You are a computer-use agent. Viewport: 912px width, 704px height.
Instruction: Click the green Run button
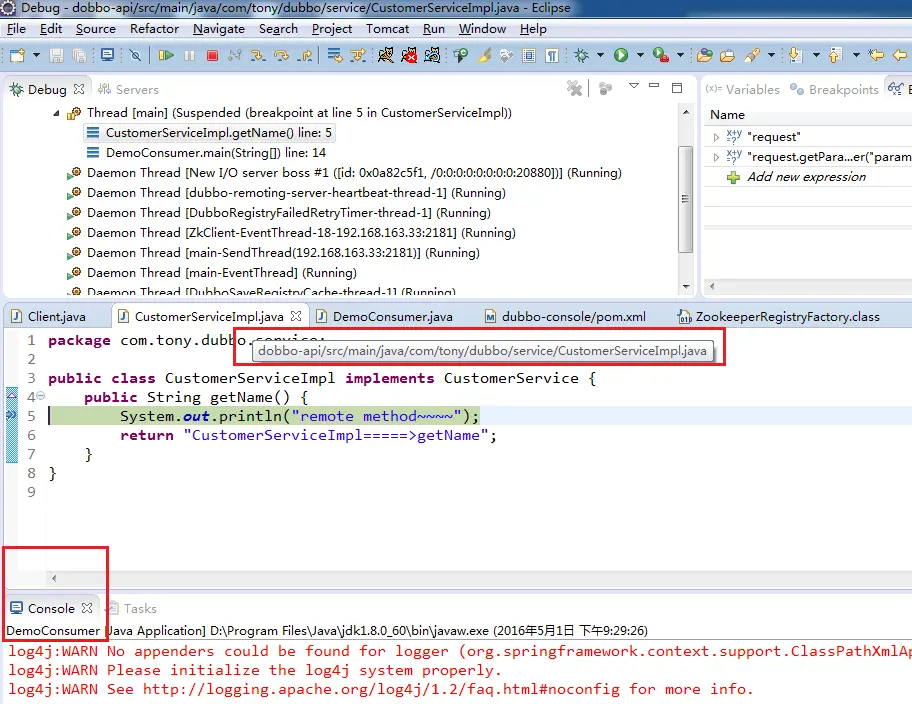pyautogui.click(x=621, y=55)
